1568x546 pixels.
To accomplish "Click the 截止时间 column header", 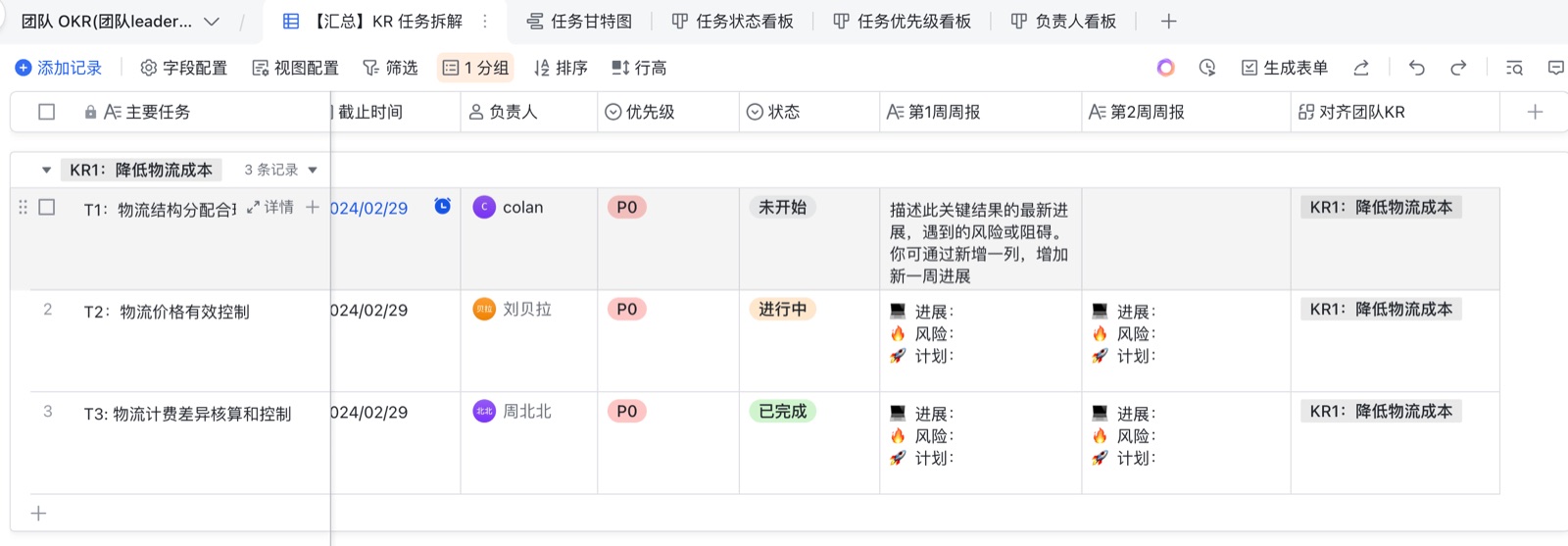I will 395,112.
